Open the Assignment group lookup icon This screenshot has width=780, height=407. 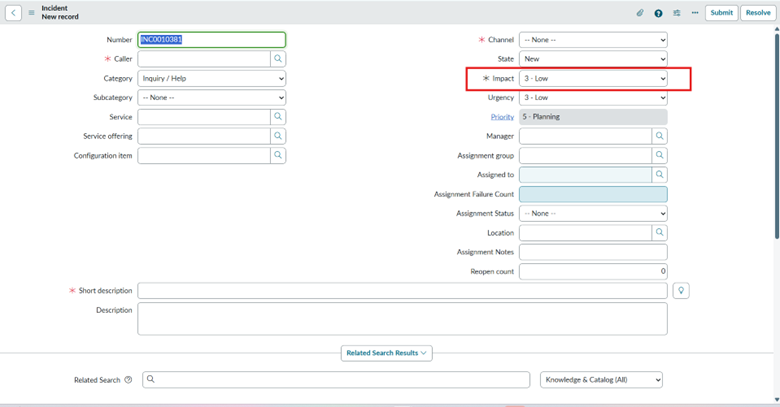[660, 155]
